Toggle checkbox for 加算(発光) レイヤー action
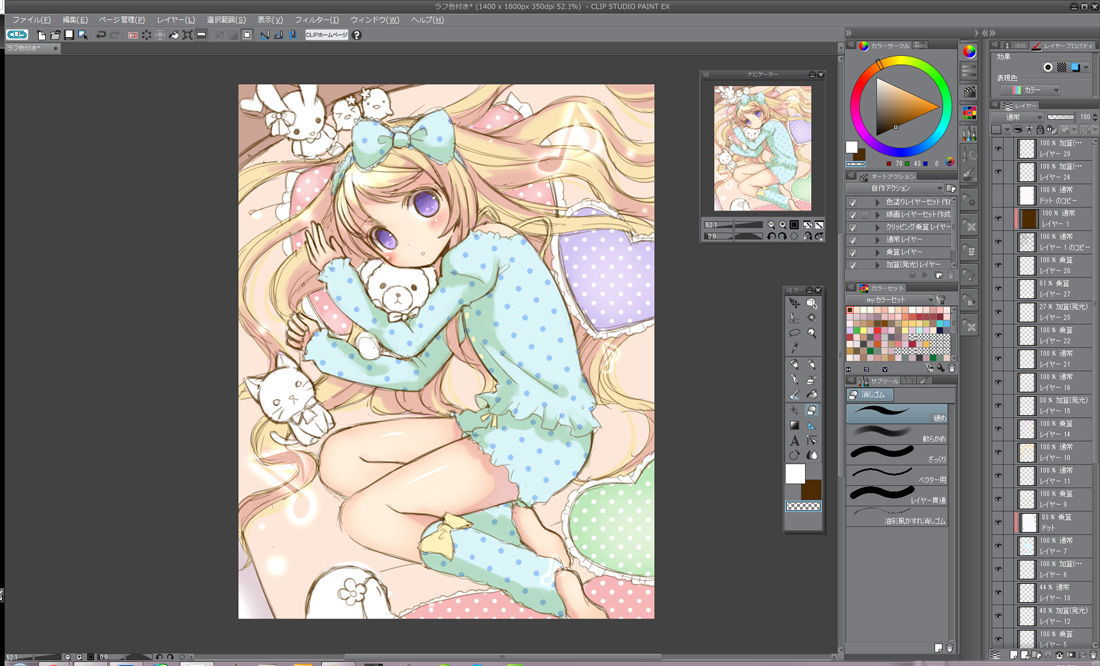The image size is (1100, 666). [x=852, y=265]
